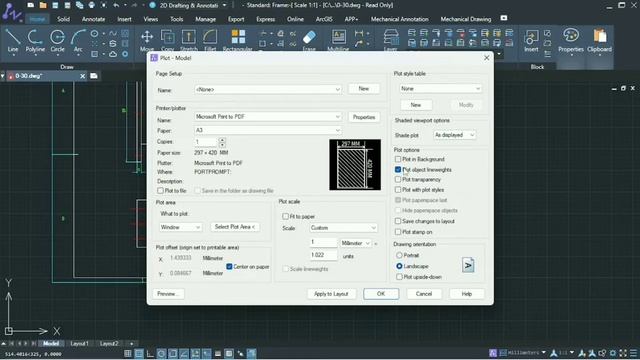The width and height of the screenshot is (640, 360).
Task: Activate the Move tool
Action: coord(147,40)
